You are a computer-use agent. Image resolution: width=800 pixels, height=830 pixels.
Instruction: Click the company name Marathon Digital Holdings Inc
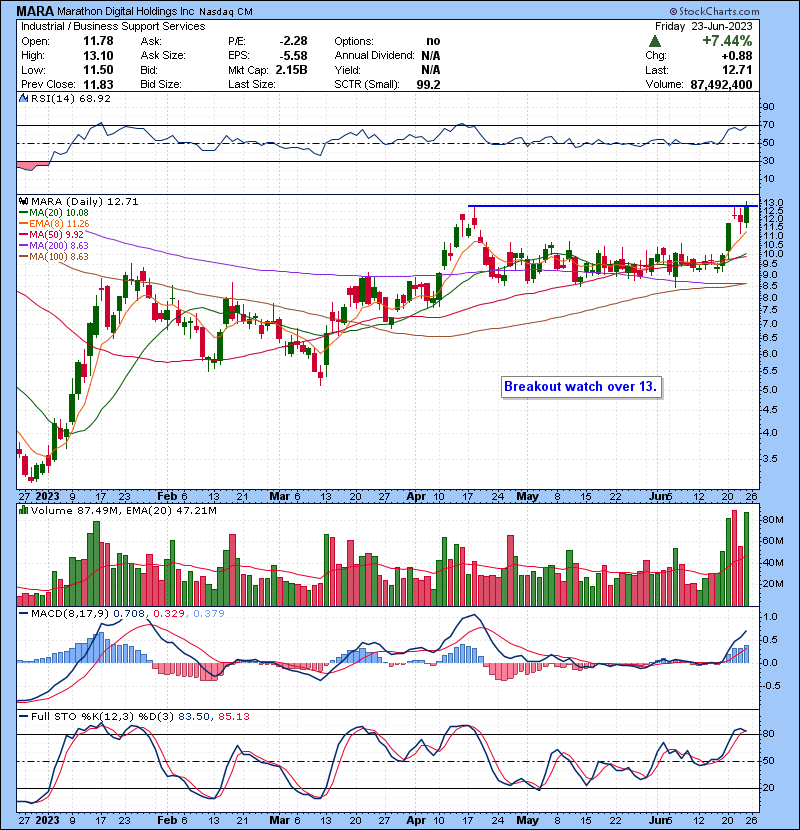(126, 12)
